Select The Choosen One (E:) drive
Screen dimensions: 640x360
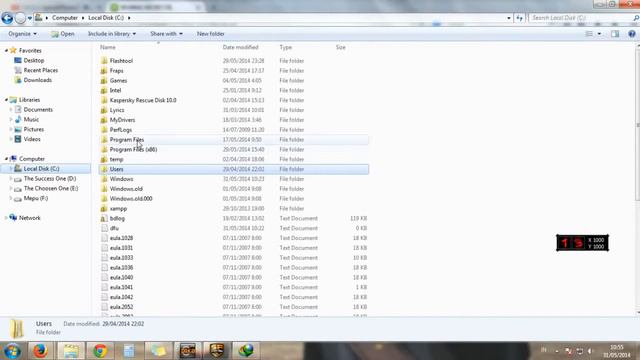[x=51, y=189]
